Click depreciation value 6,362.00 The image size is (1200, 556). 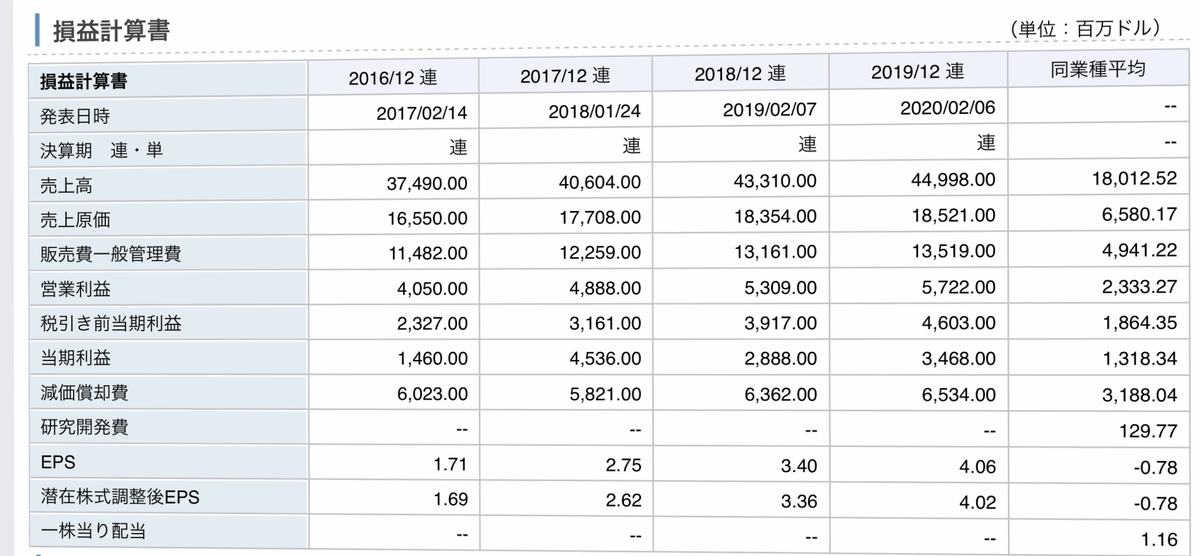(780, 395)
